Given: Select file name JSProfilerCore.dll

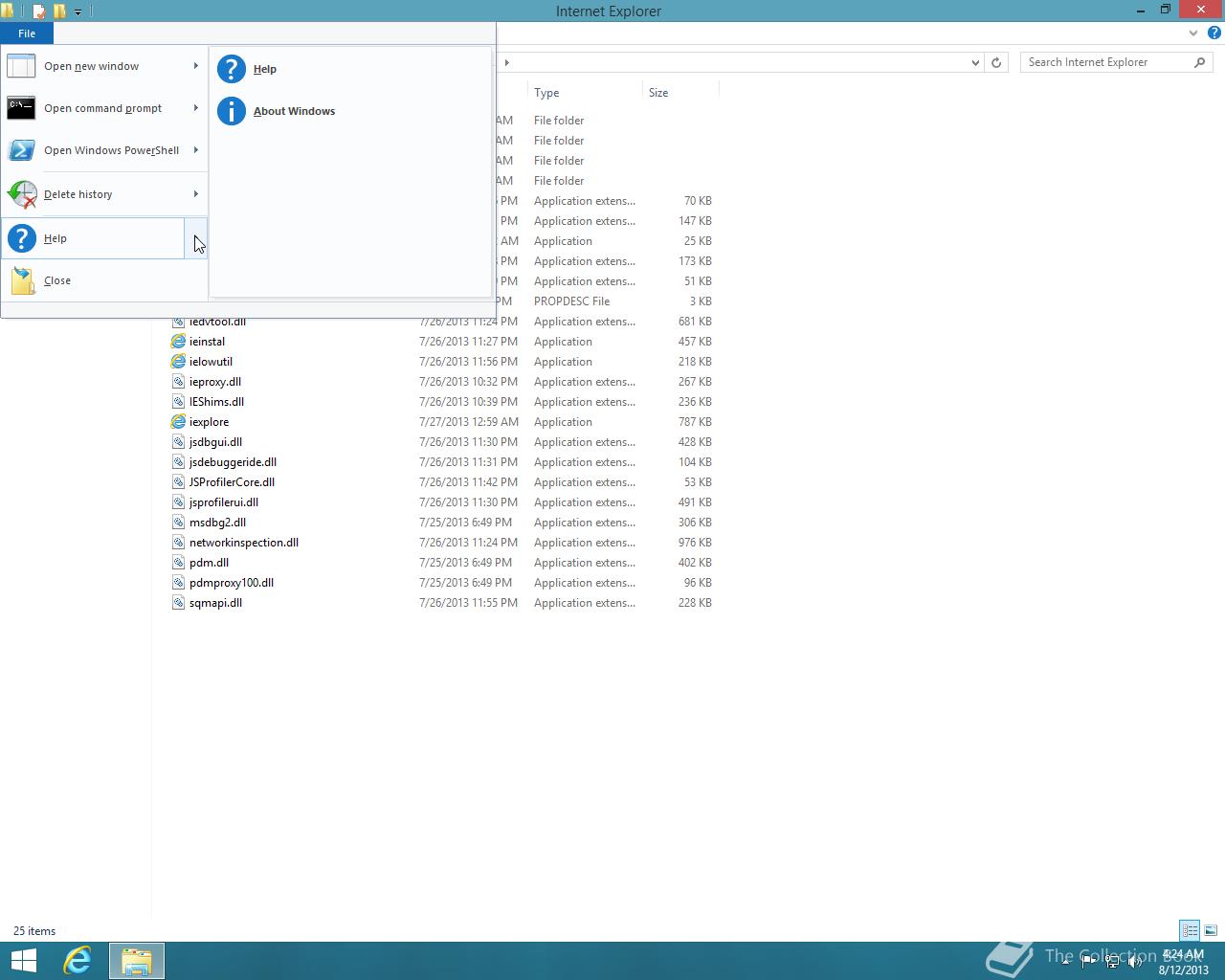Looking at the screenshot, I should click(x=232, y=482).
